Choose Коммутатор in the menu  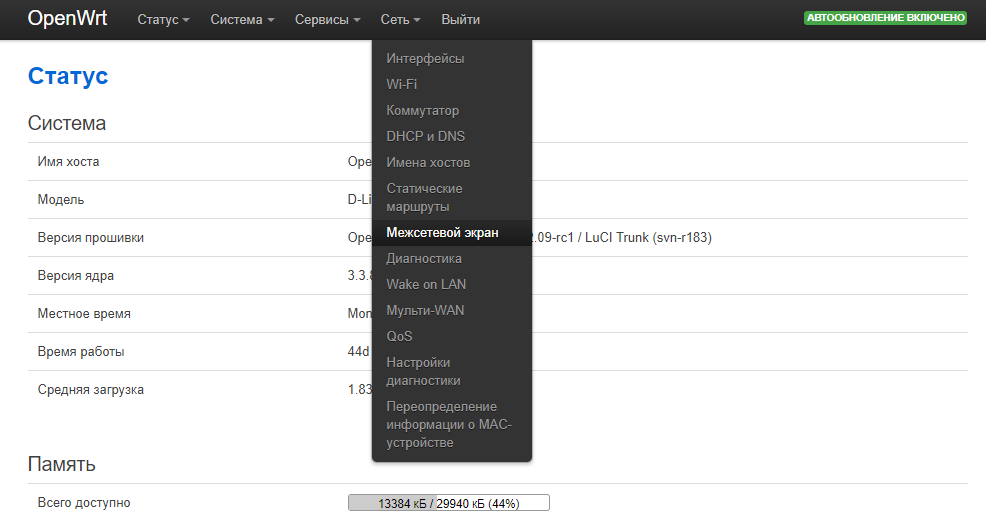pos(451,111)
